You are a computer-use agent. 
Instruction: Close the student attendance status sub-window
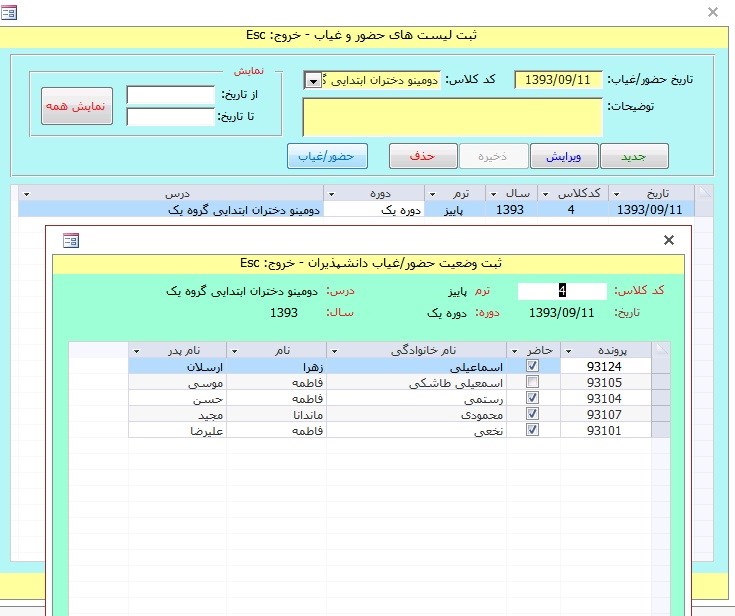pos(669,240)
